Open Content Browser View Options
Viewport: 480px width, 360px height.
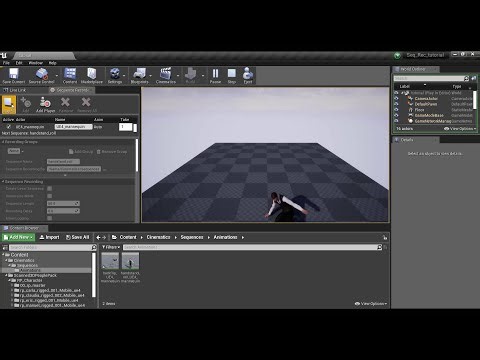[371, 304]
